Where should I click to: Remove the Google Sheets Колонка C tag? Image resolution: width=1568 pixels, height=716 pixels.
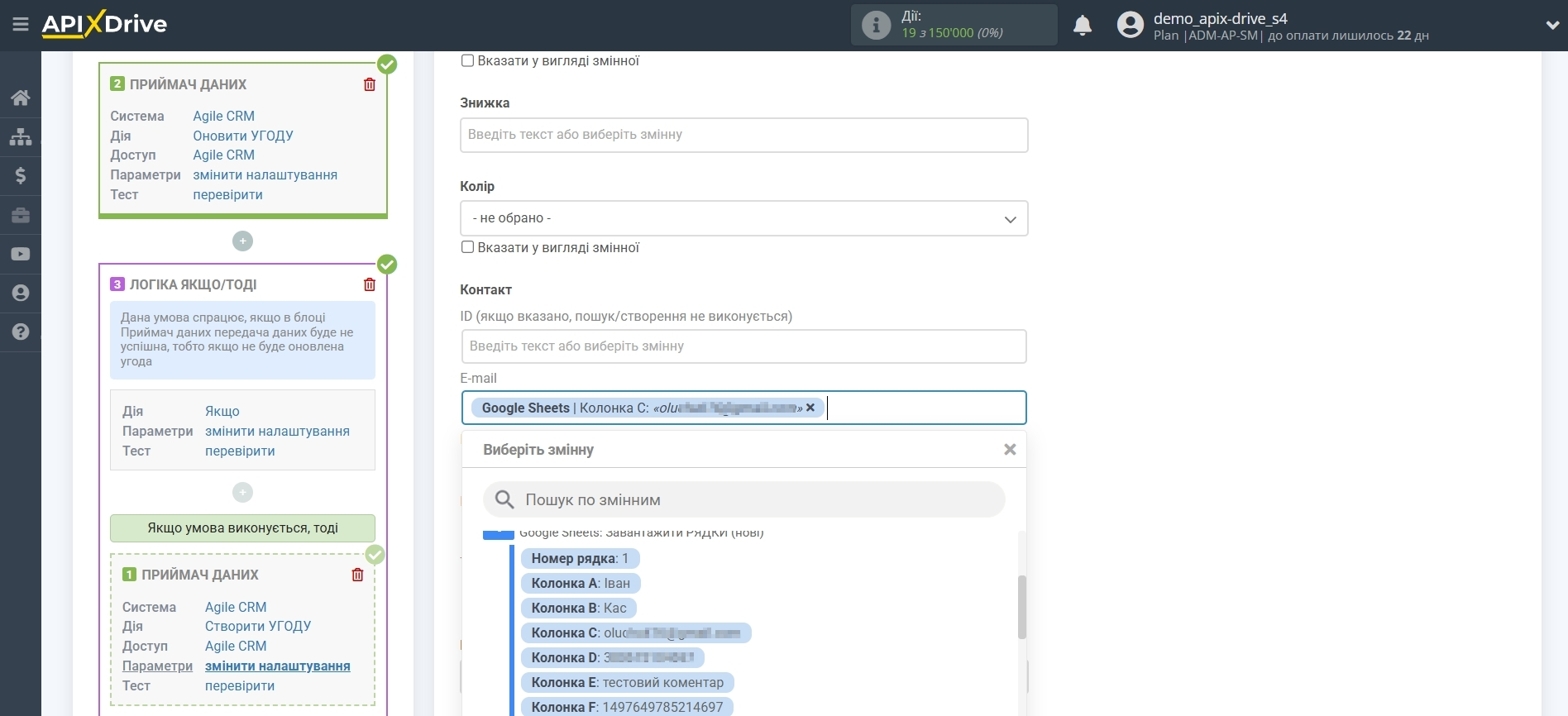(810, 408)
